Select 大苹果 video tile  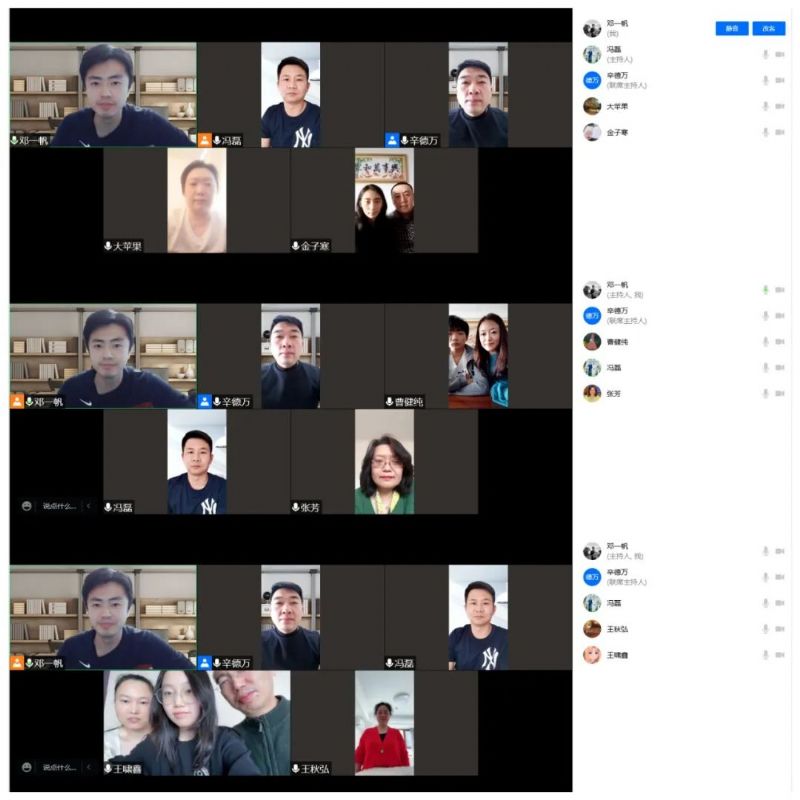pos(196,200)
